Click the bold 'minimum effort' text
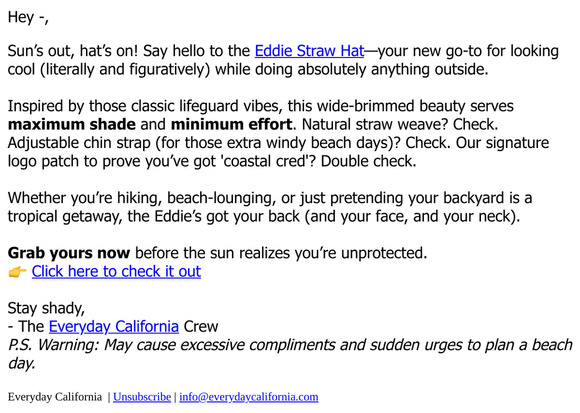This screenshot has width=580, height=413. tap(232, 124)
